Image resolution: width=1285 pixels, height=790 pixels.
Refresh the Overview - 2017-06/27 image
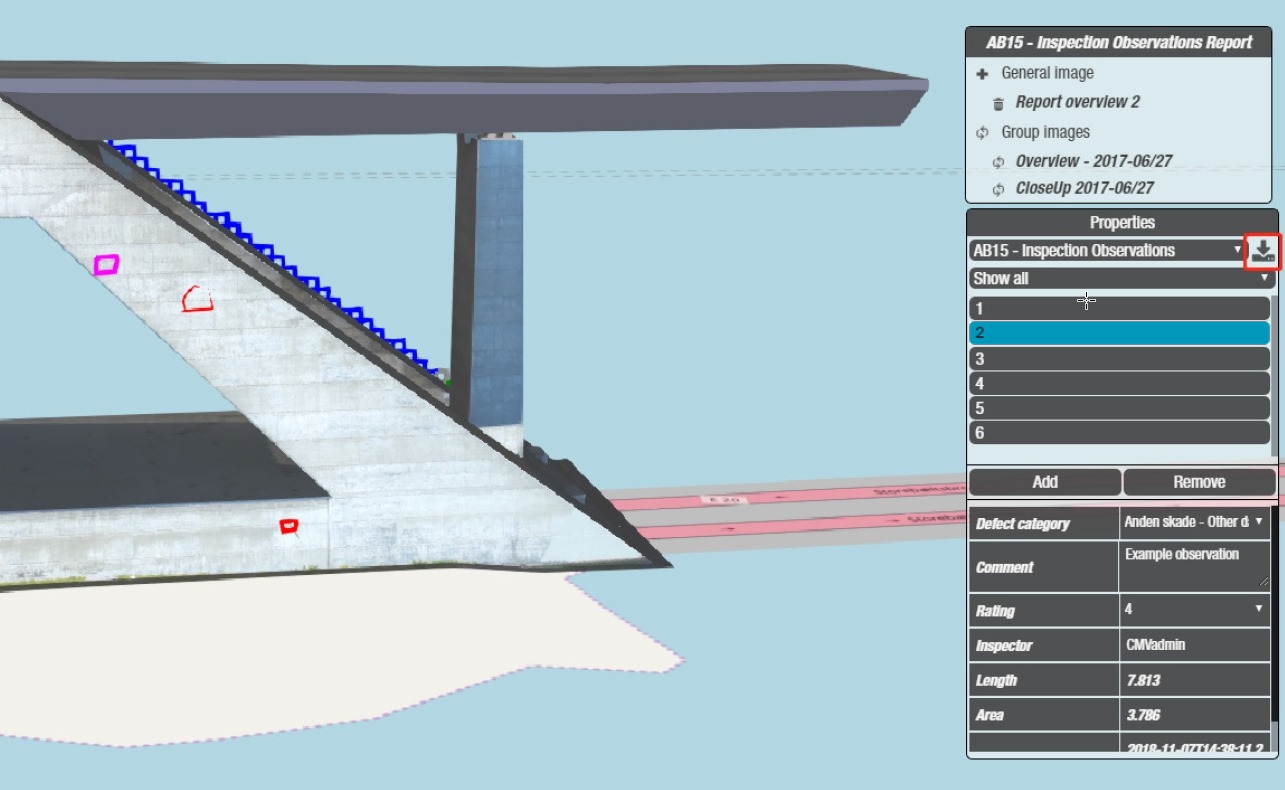(x=998, y=162)
